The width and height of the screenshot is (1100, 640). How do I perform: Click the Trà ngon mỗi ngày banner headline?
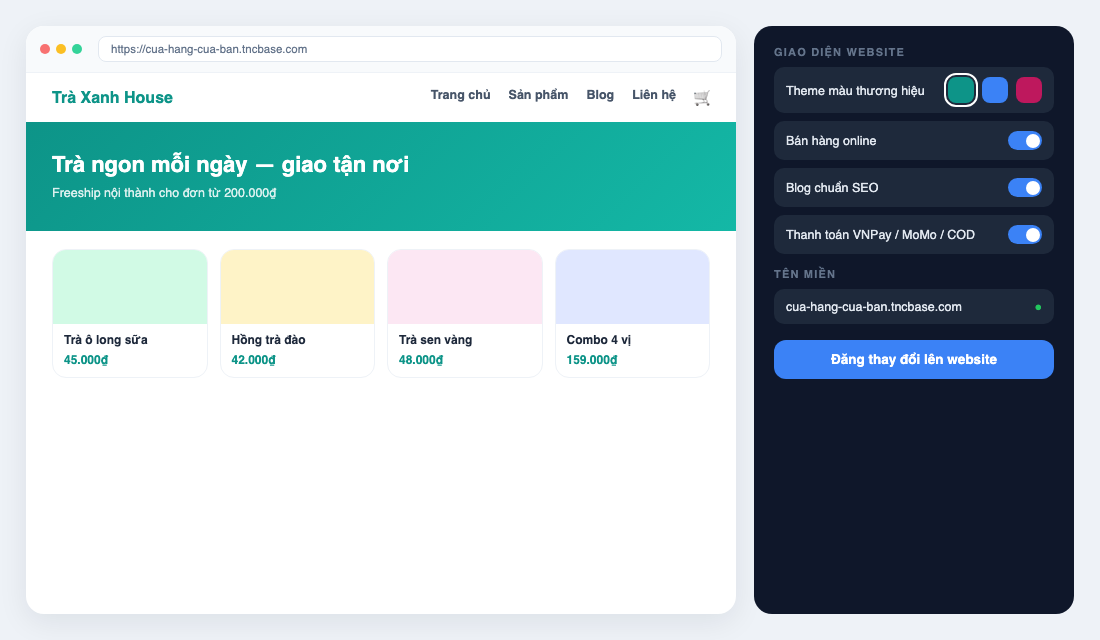coord(230,165)
